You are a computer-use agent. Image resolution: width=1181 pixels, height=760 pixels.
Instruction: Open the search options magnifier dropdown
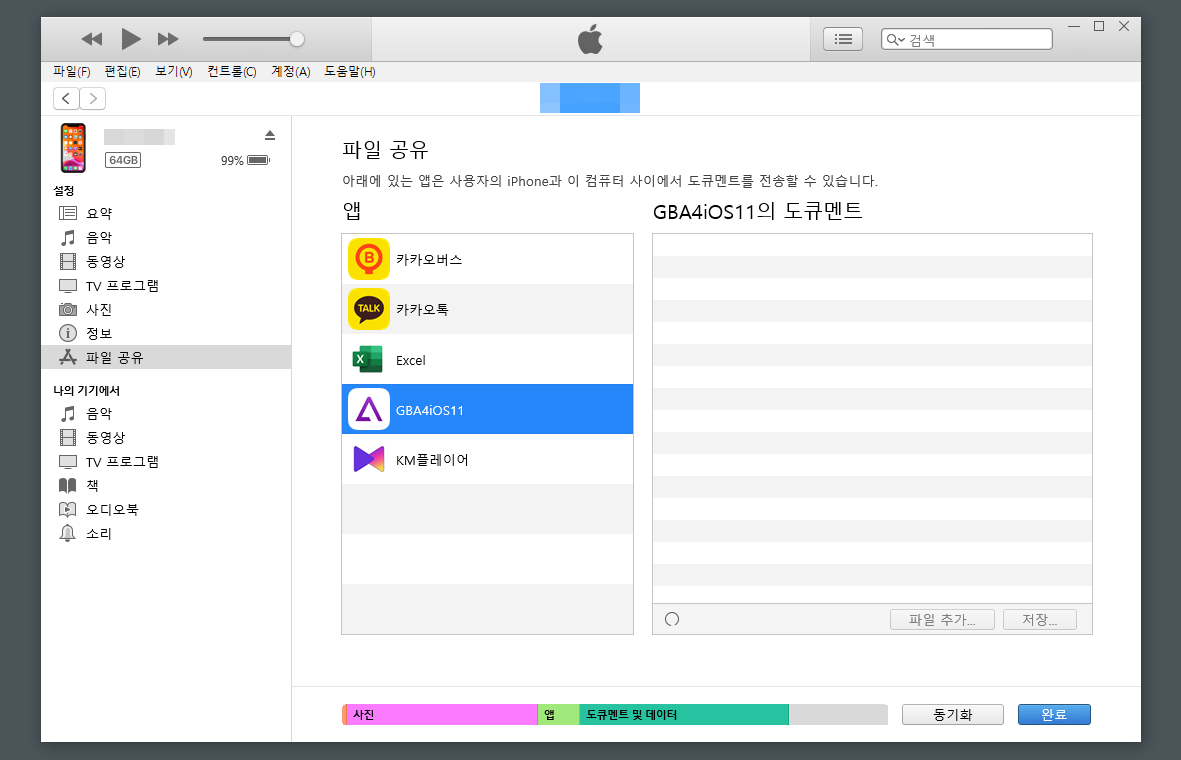click(896, 40)
